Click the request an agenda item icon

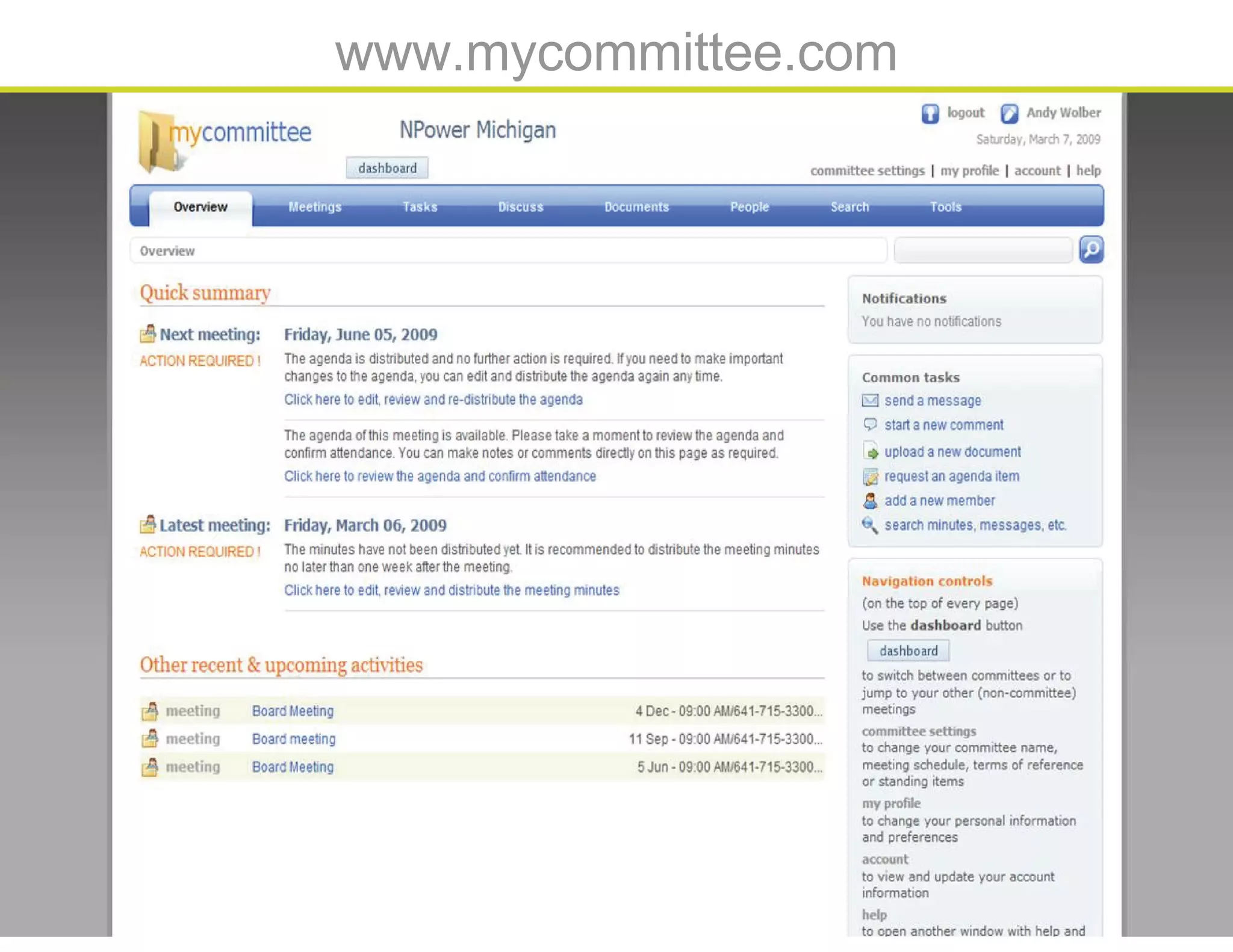[x=871, y=477]
